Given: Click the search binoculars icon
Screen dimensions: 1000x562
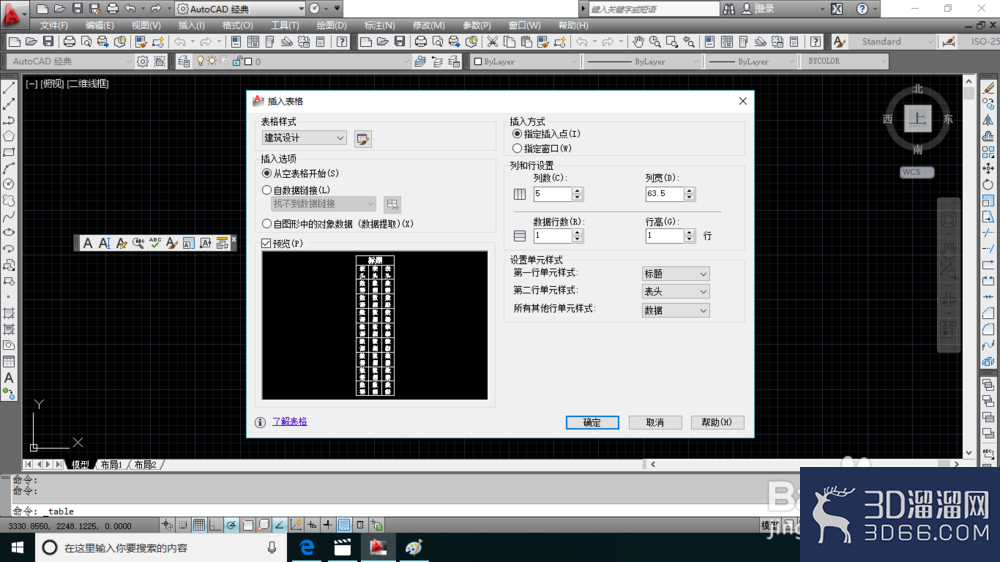Looking at the screenshot, I should (x=729, y=9).
